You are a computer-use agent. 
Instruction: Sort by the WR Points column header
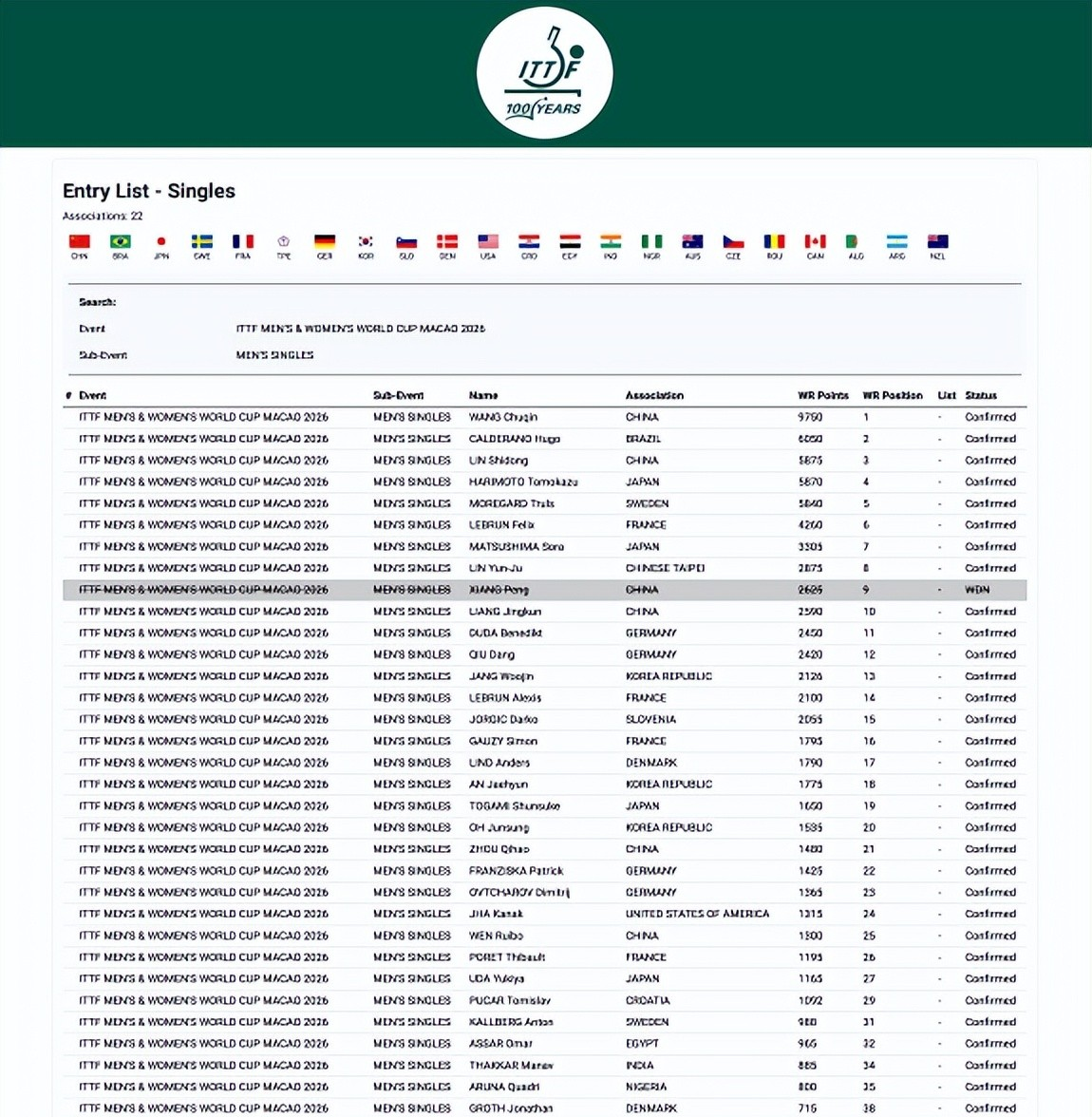tap(822, 395)
